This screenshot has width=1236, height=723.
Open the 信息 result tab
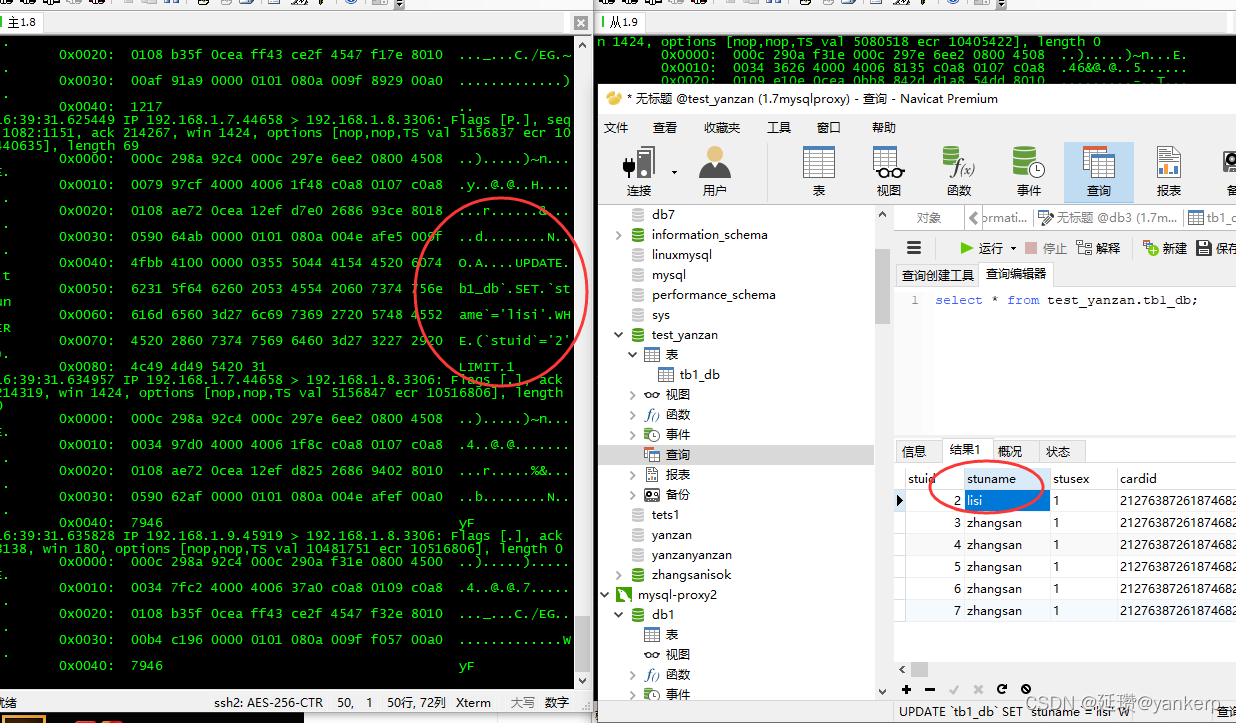coord(914,452)
